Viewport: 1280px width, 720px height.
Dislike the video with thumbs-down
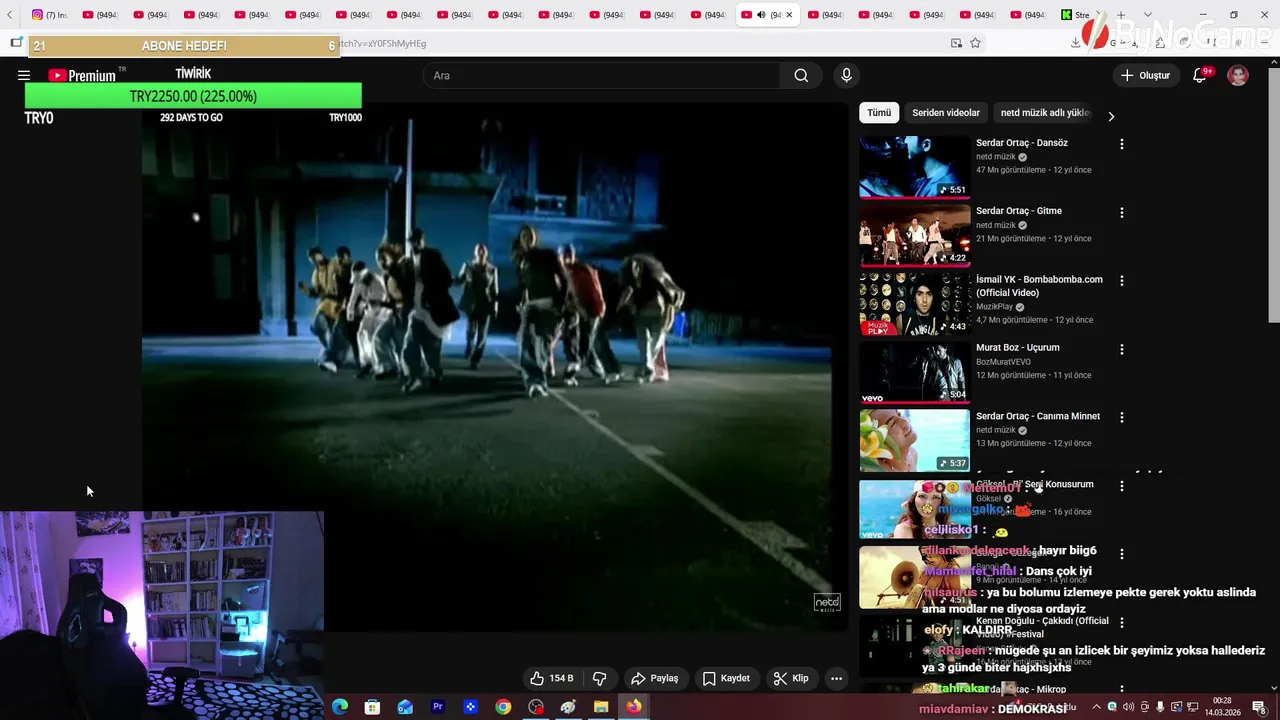(600, 678)
